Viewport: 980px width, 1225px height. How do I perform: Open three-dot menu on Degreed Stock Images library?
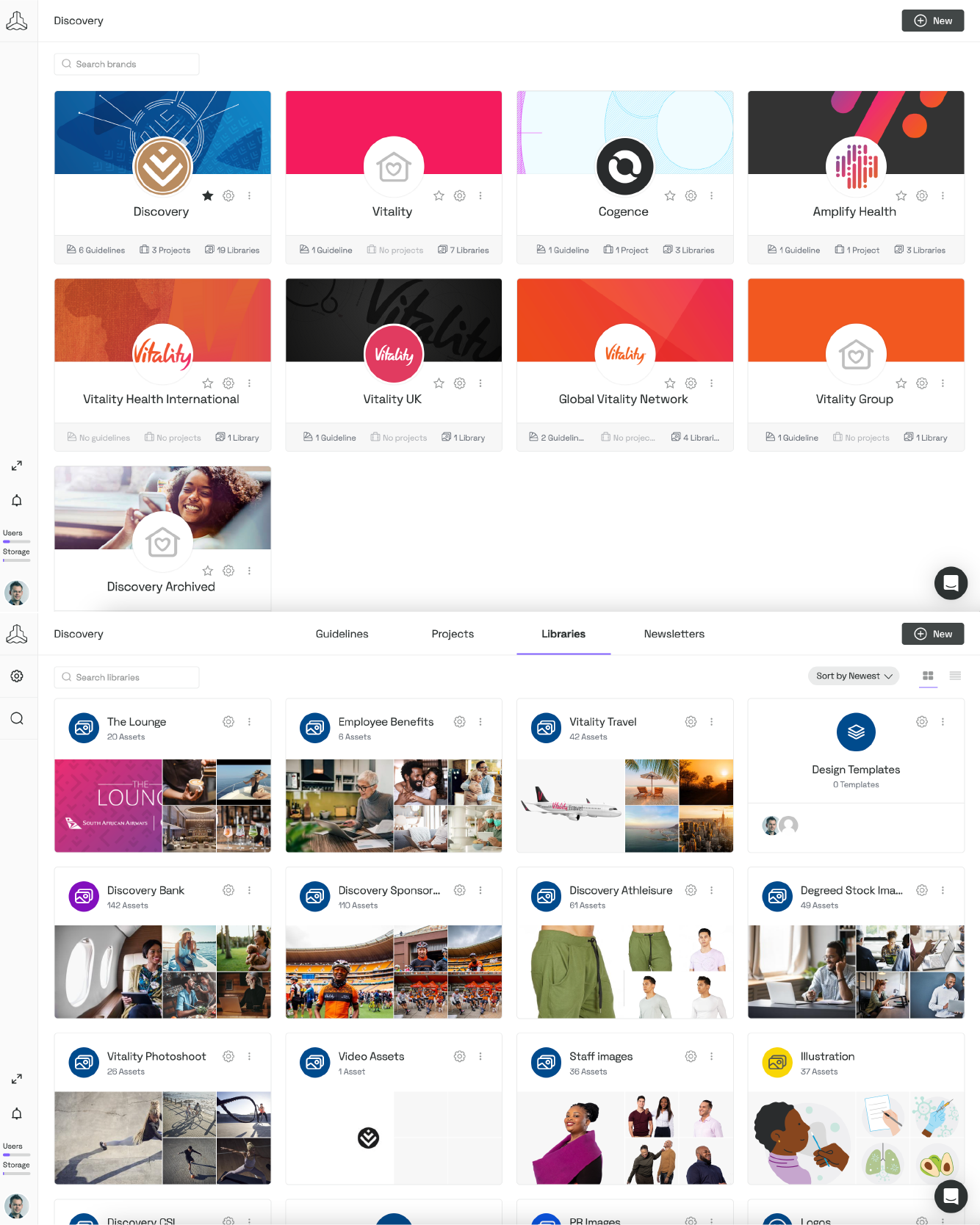click(x=943, y=890)
